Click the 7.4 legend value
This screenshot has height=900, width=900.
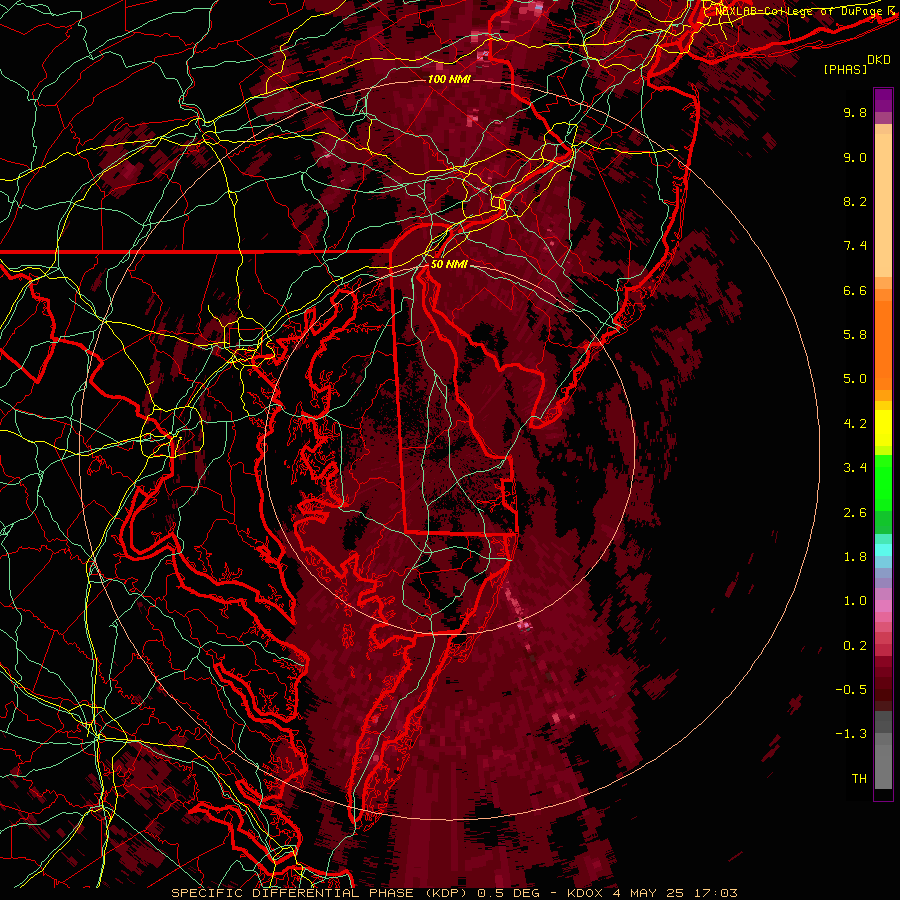(x=855, y=246)
